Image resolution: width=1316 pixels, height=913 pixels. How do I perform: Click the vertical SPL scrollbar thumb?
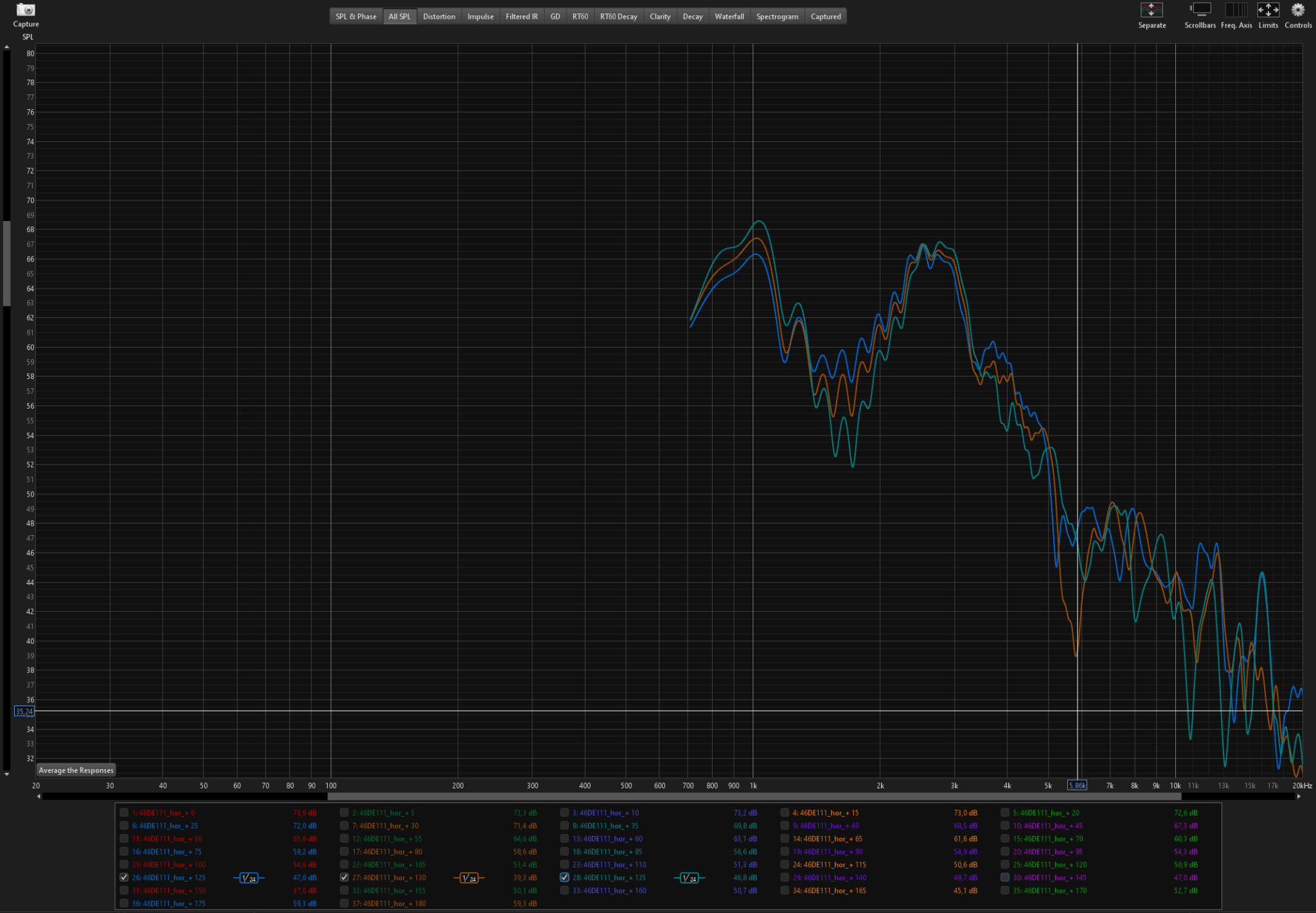point(6,263)
